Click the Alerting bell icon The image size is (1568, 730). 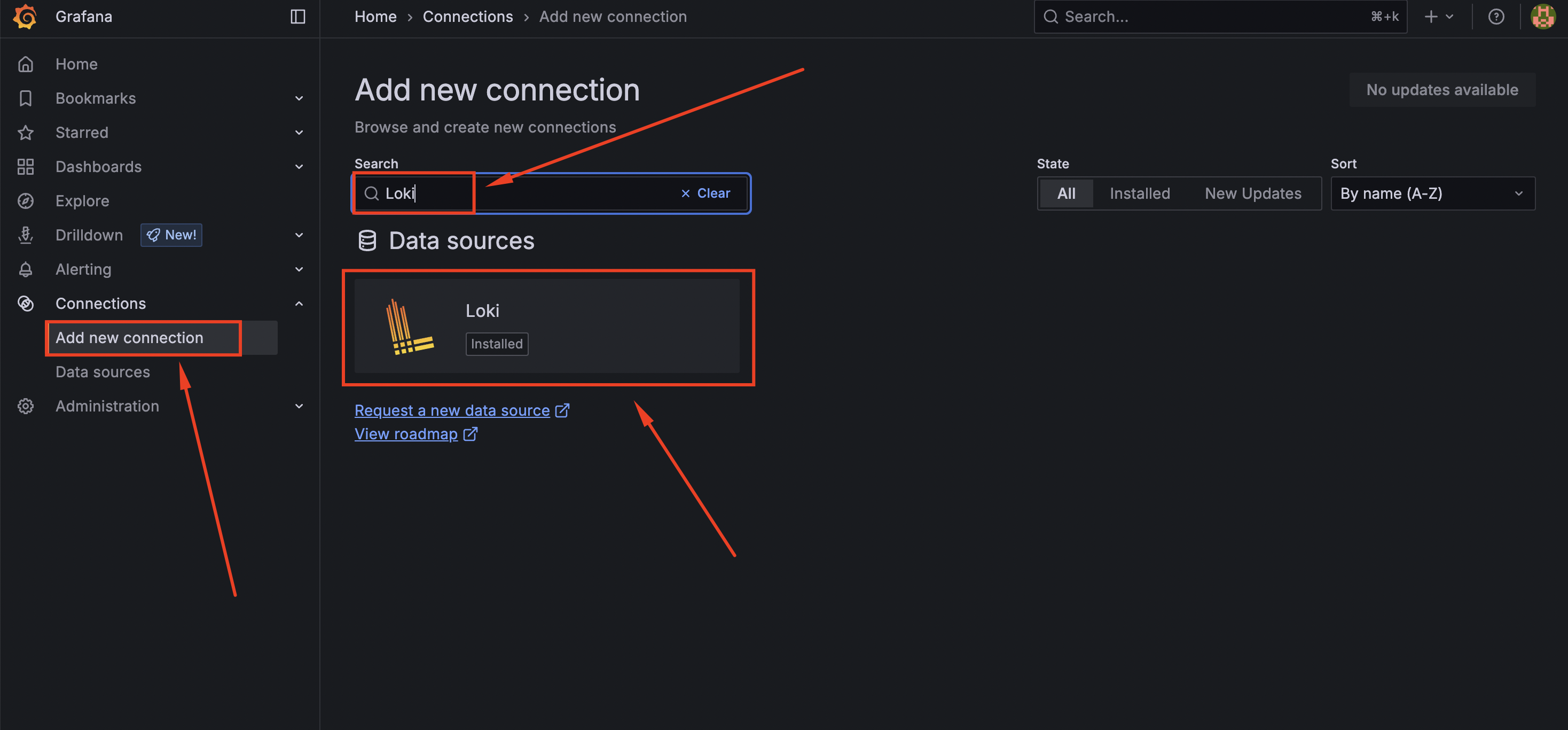tap(26, 269)
